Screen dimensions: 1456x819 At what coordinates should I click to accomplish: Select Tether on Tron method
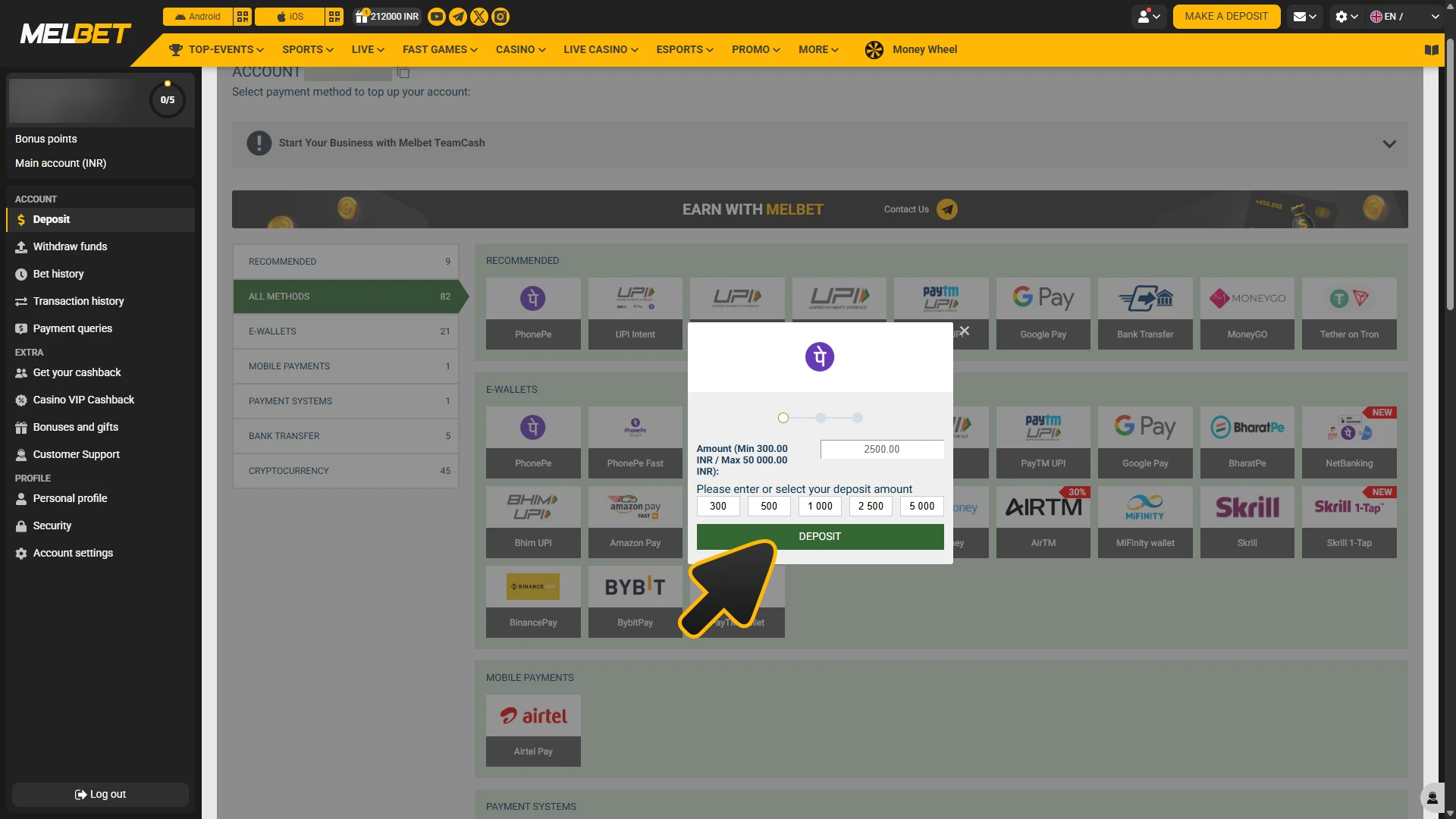click(x=1349, y=313)
